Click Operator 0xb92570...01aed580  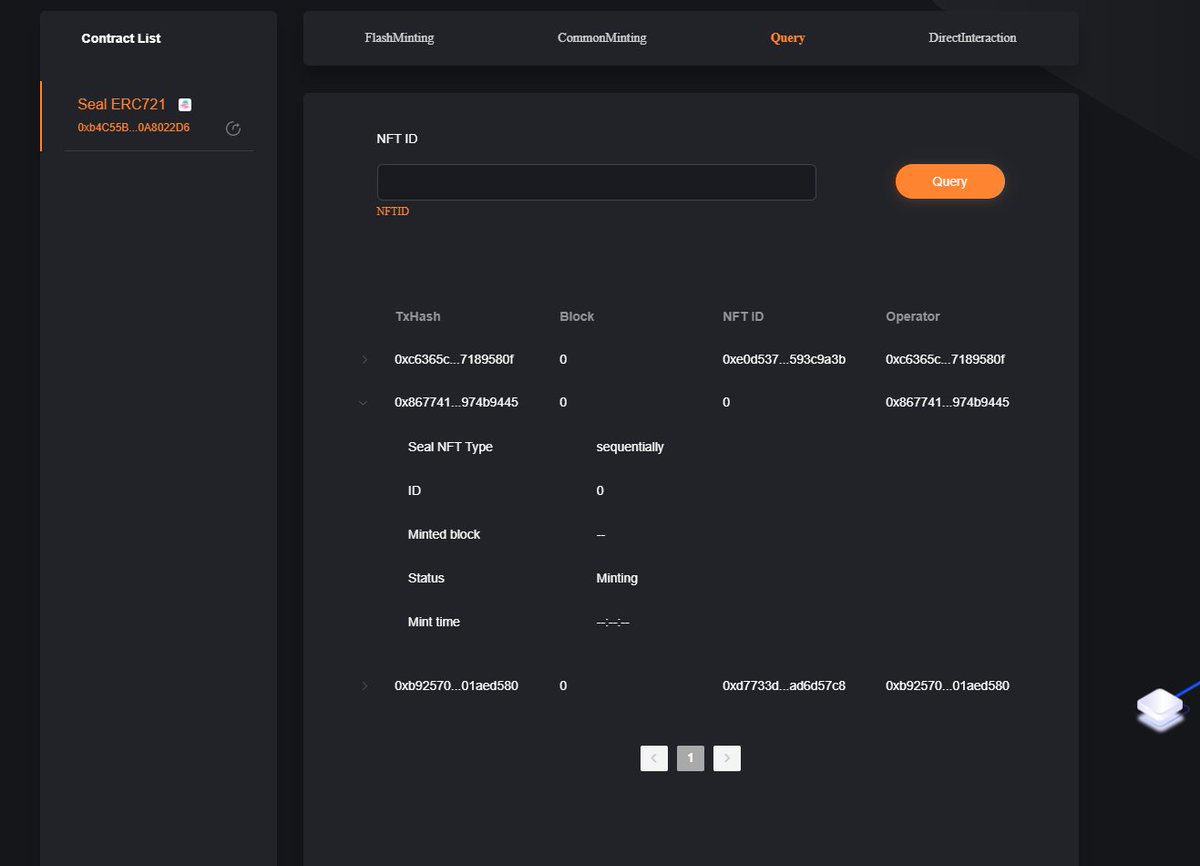tap(948, 686)
